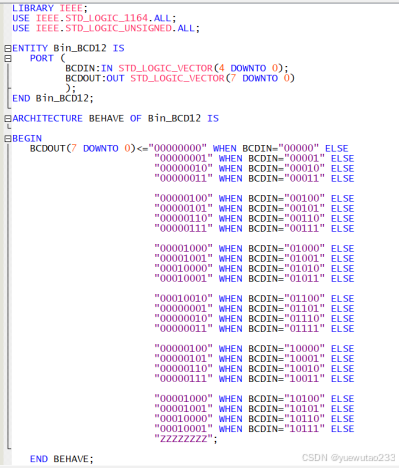Click the condition BCDIN="01110"
This screenshot has width=399, height=469.
pos(287,318)
